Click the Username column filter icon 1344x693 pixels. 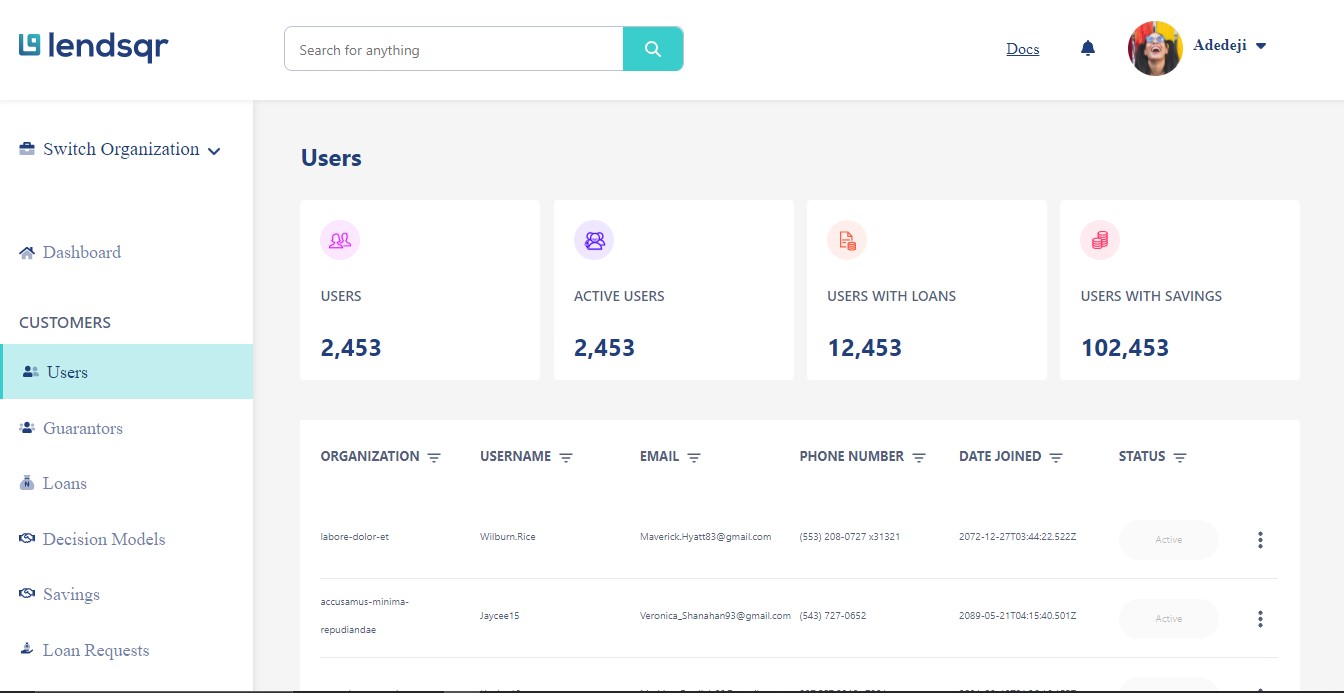click(x=566, y=457)
